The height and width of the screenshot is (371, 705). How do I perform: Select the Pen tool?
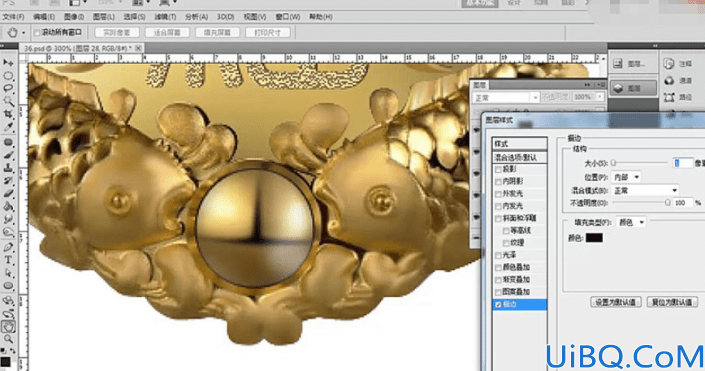click(x=8, y=247)
